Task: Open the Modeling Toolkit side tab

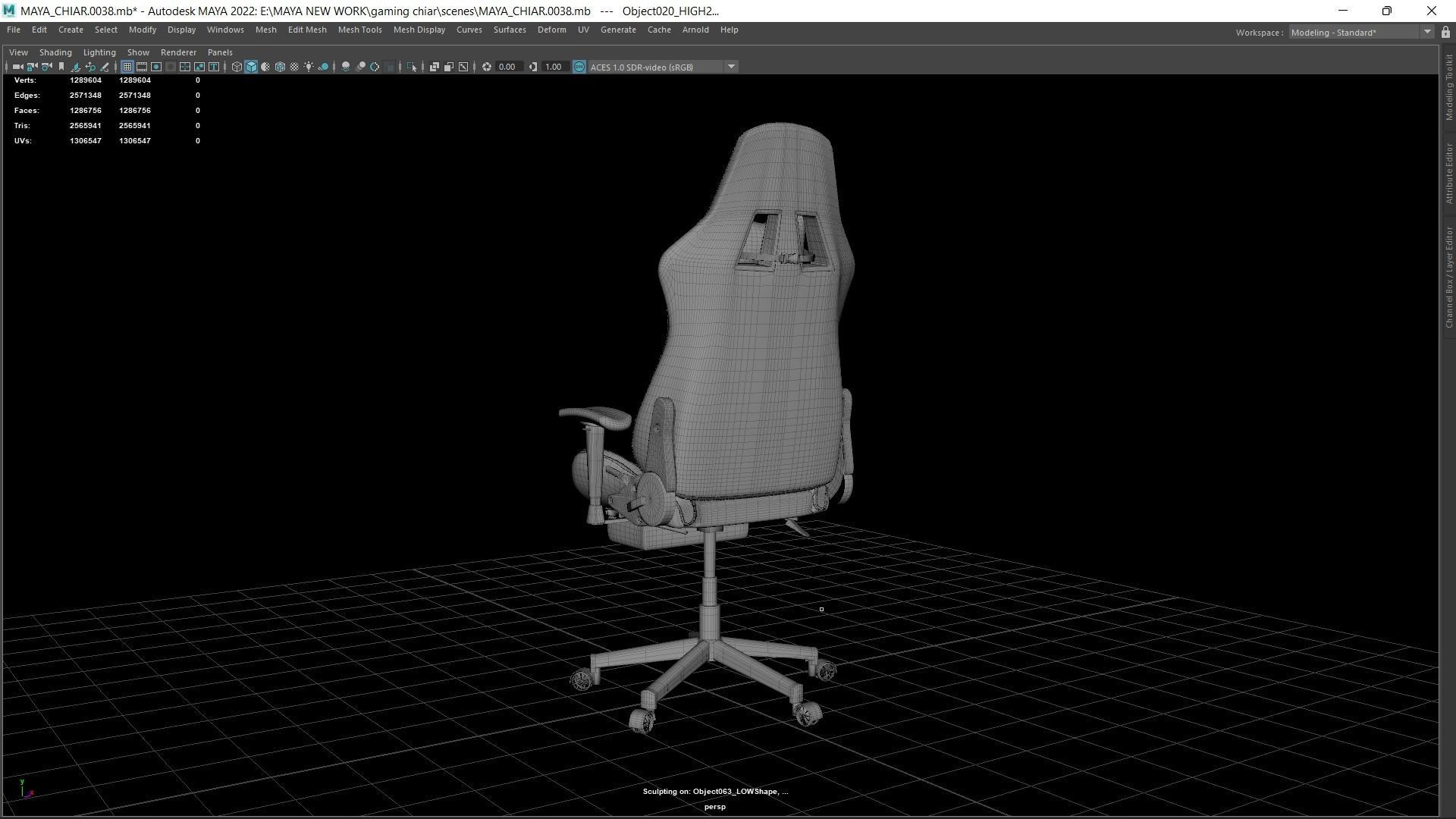Action: click(1448, 87)
